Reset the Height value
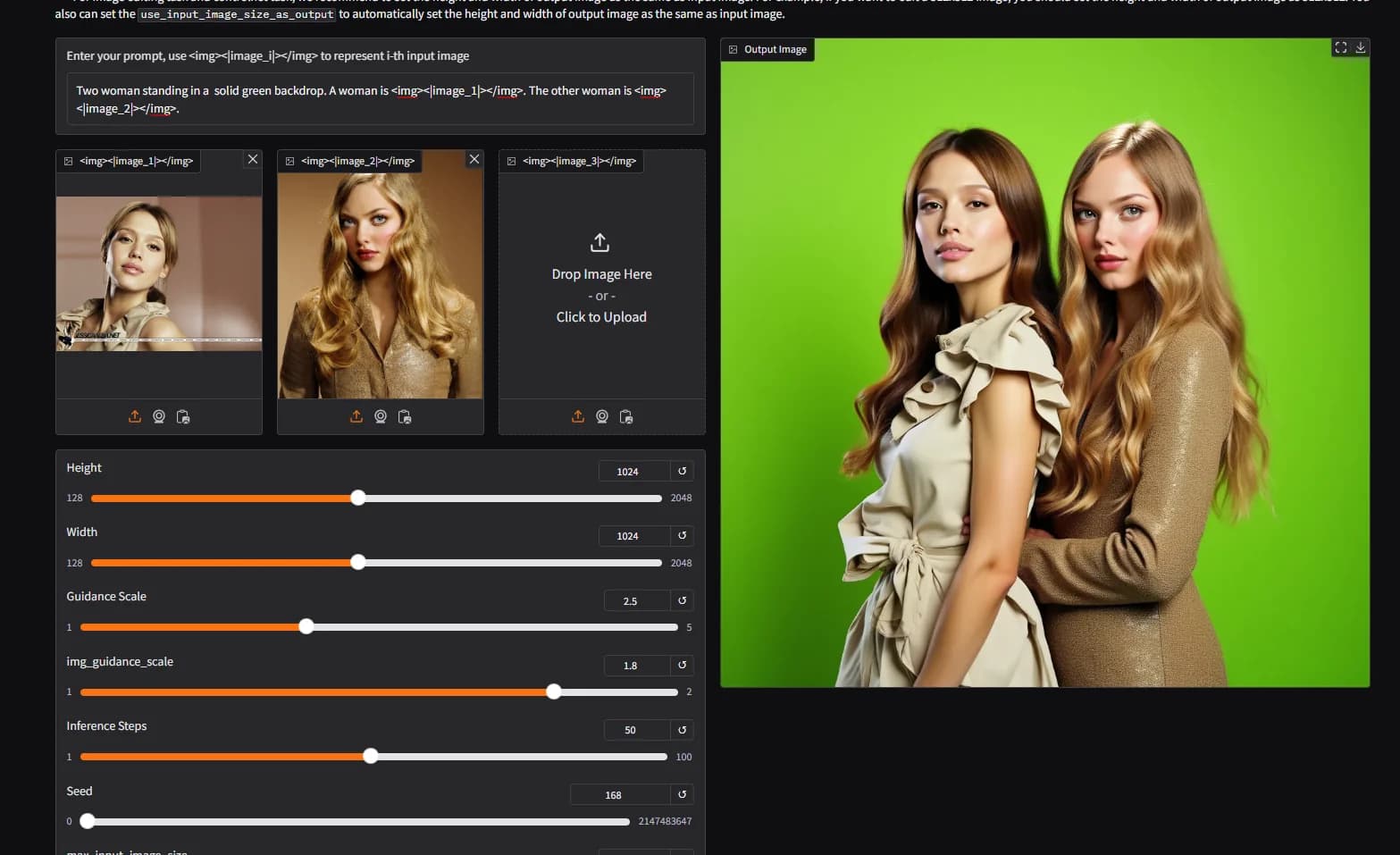 [682, 471]
